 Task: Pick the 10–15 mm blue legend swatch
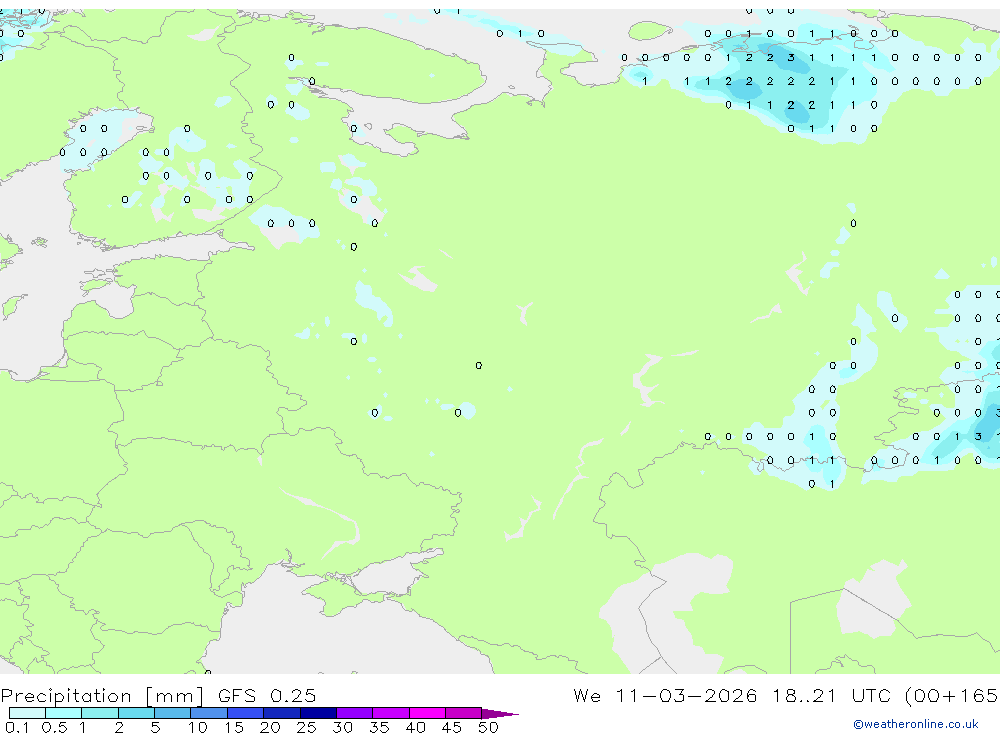point(209,713)
